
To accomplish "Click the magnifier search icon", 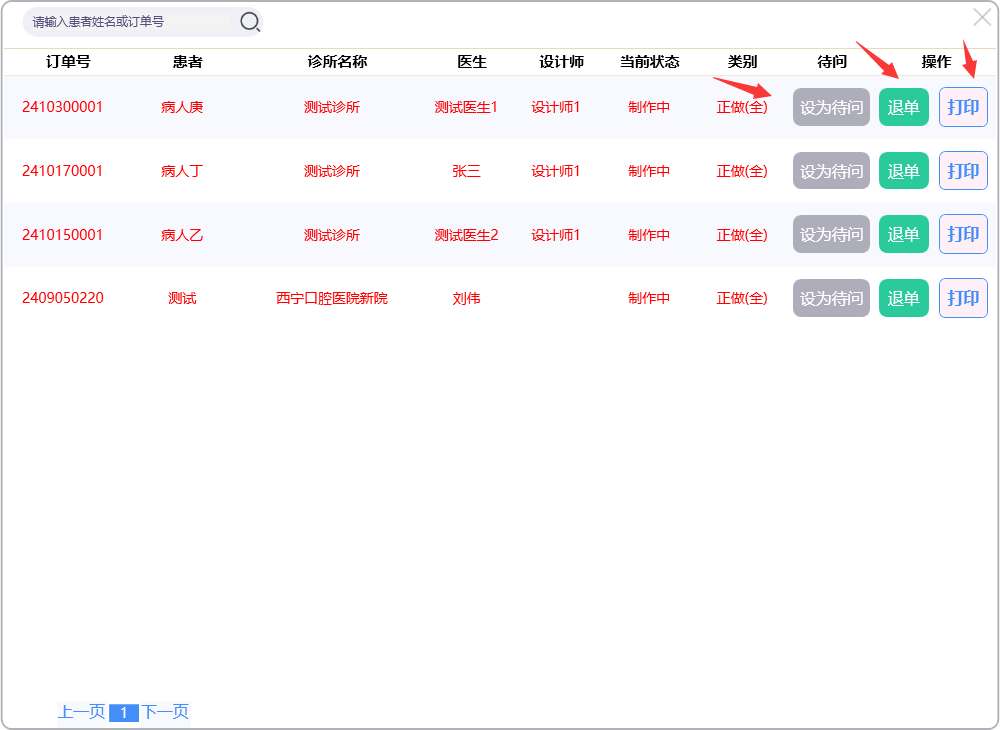I will tap(249, 21).
